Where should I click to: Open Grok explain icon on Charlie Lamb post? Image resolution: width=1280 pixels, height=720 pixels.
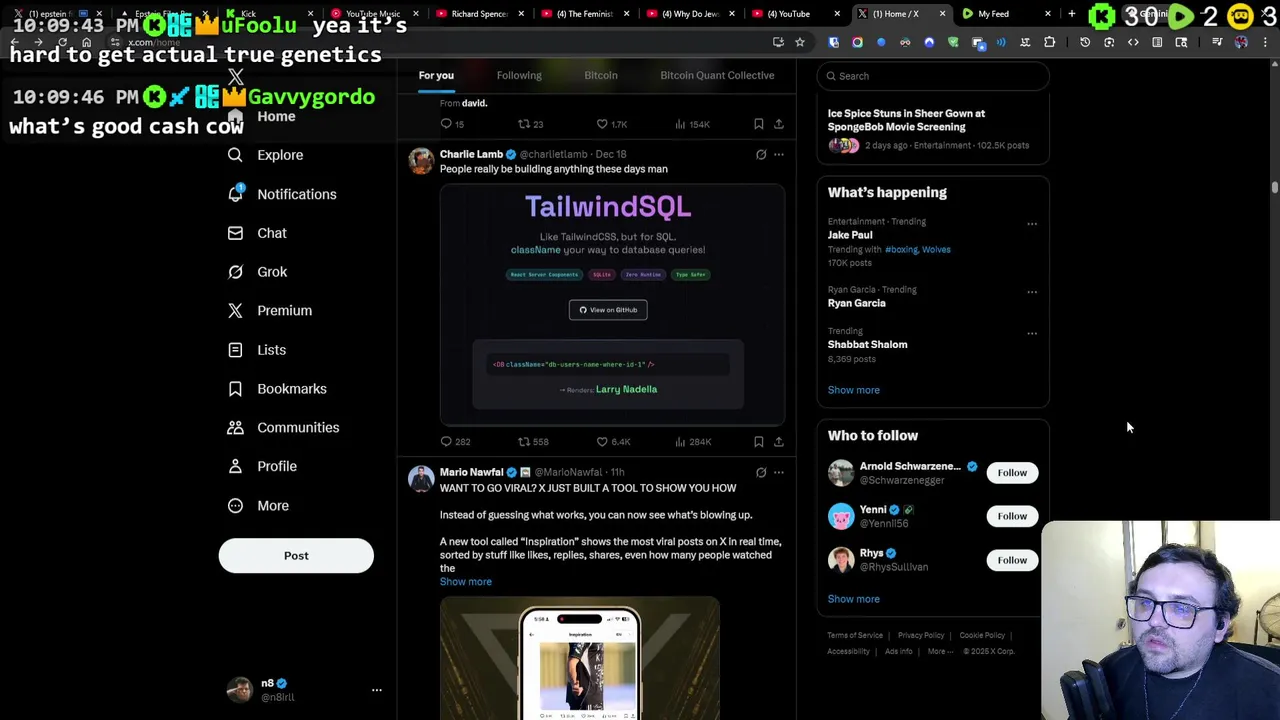click(761, 154)
